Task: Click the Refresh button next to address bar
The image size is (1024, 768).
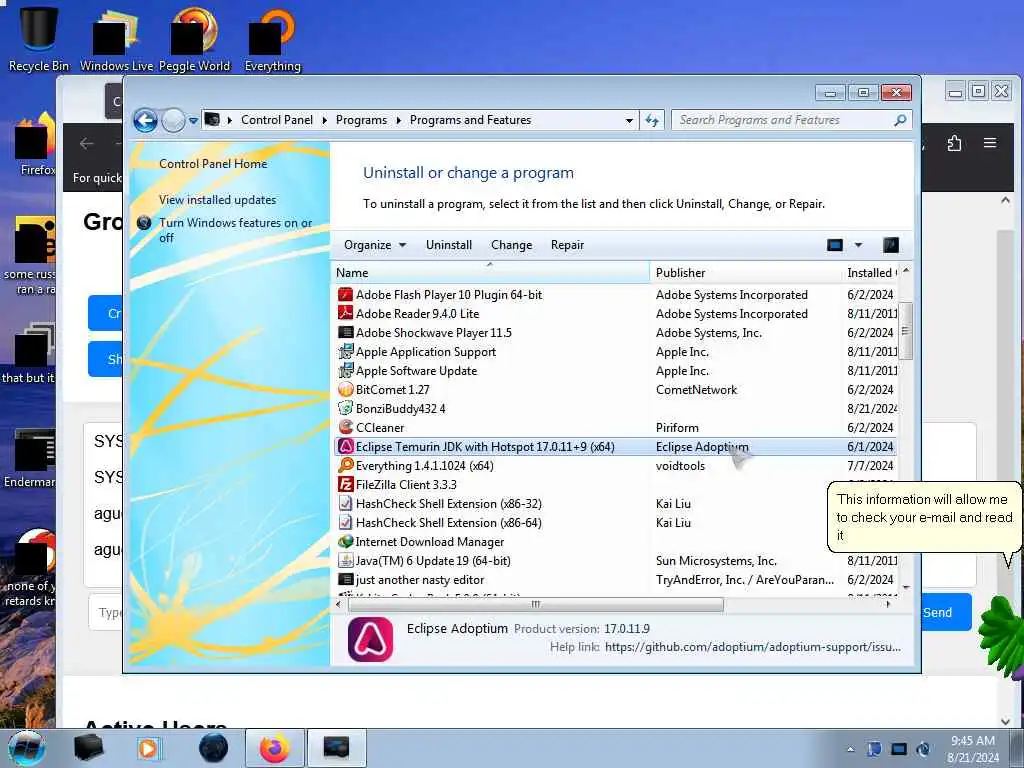Action: (x=652, y=120)
